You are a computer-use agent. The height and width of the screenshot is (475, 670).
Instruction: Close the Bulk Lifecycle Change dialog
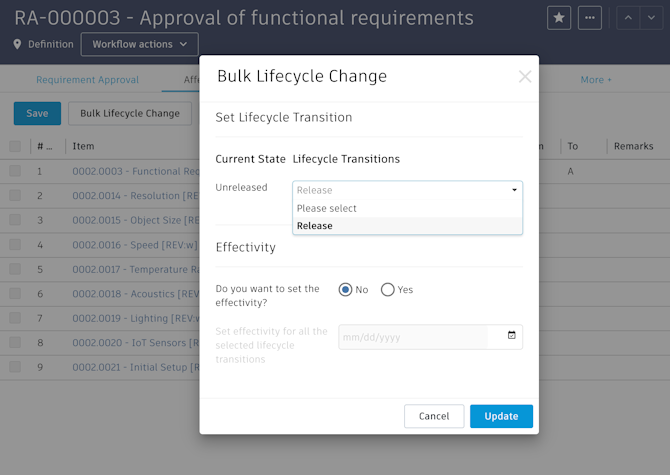click(x=525, y=77)
